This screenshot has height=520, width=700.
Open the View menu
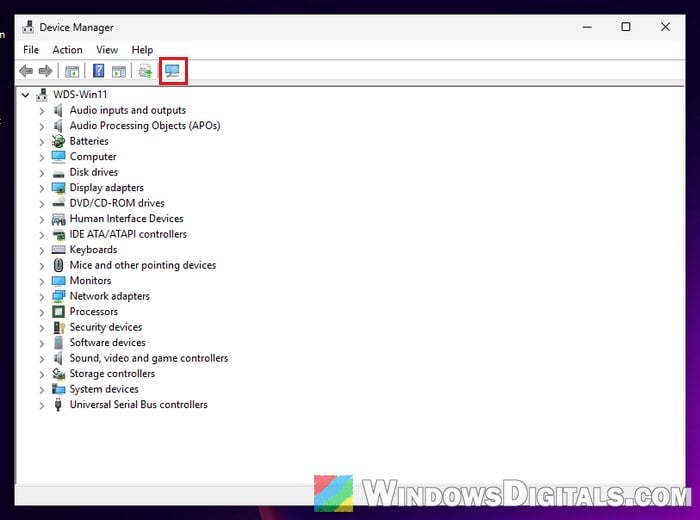point(107,50)
